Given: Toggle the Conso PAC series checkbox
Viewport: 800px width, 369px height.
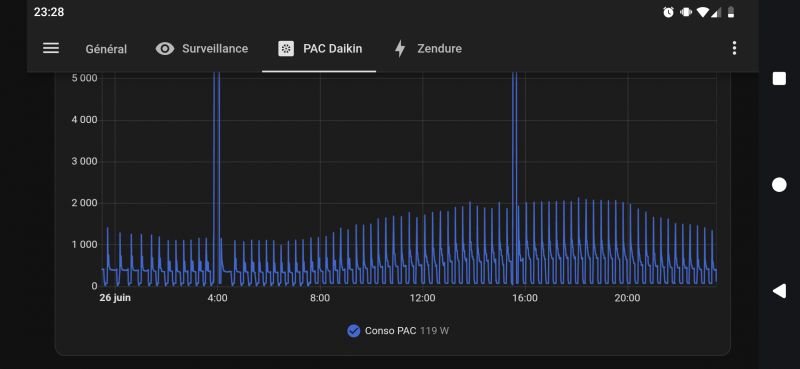Looking at the screenshot, I should (x=354, y=331).
